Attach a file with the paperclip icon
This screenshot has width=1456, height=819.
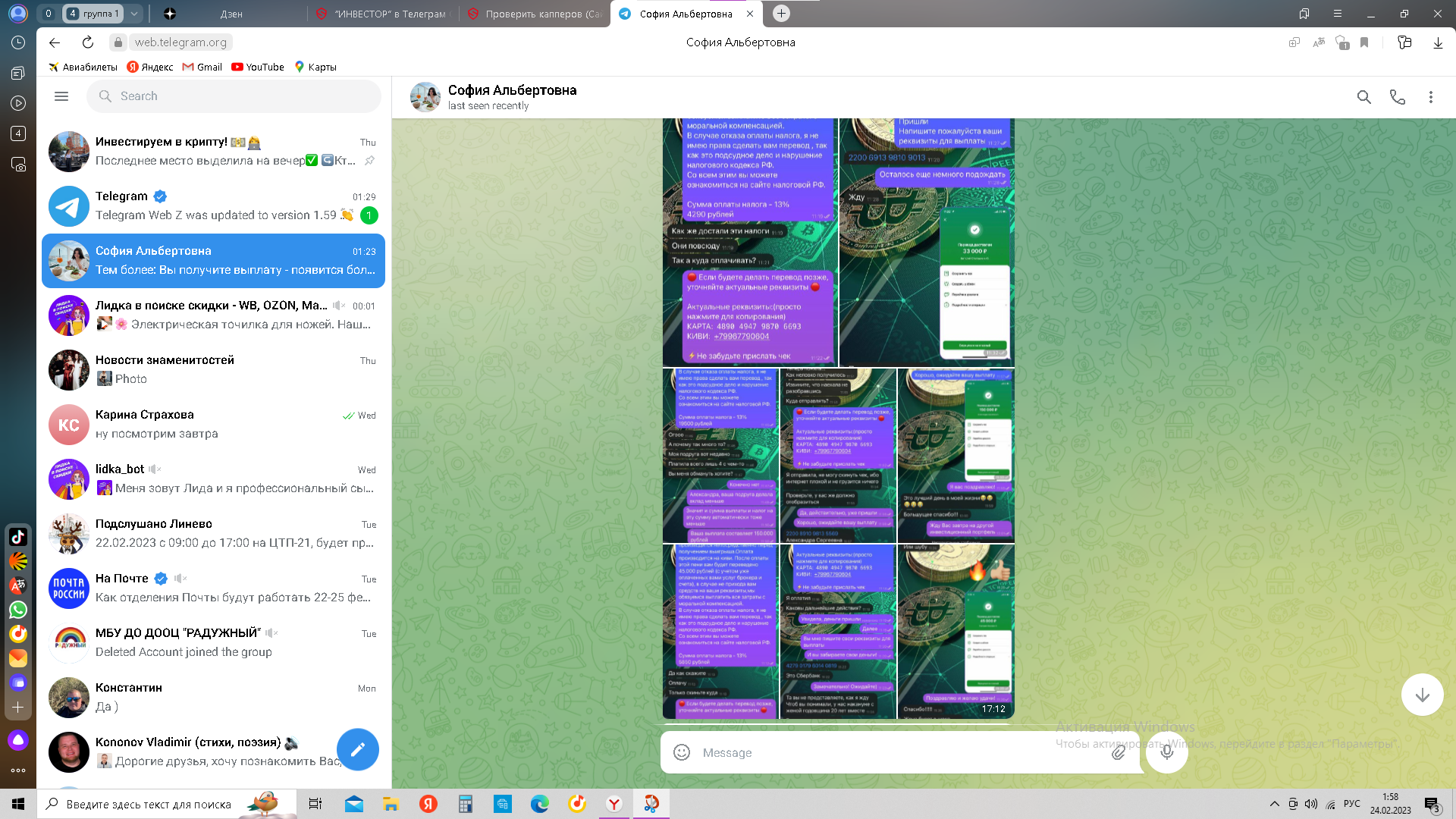click(1119, 752)
